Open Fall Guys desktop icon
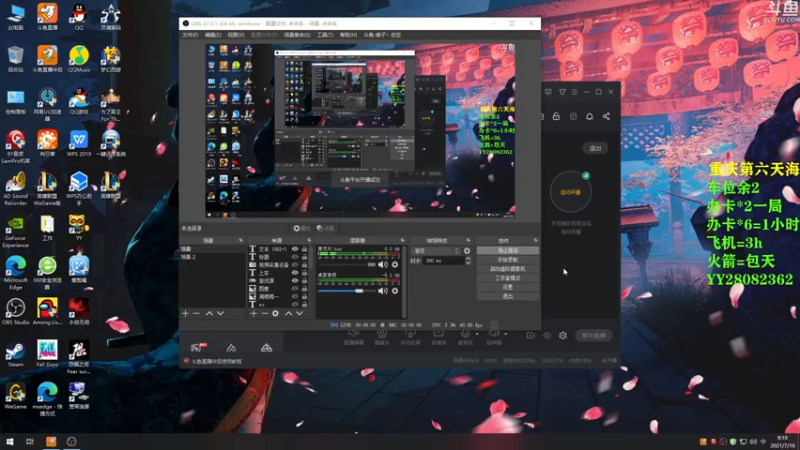This screenshot has height=450, width=800. (x=47, y=354)
